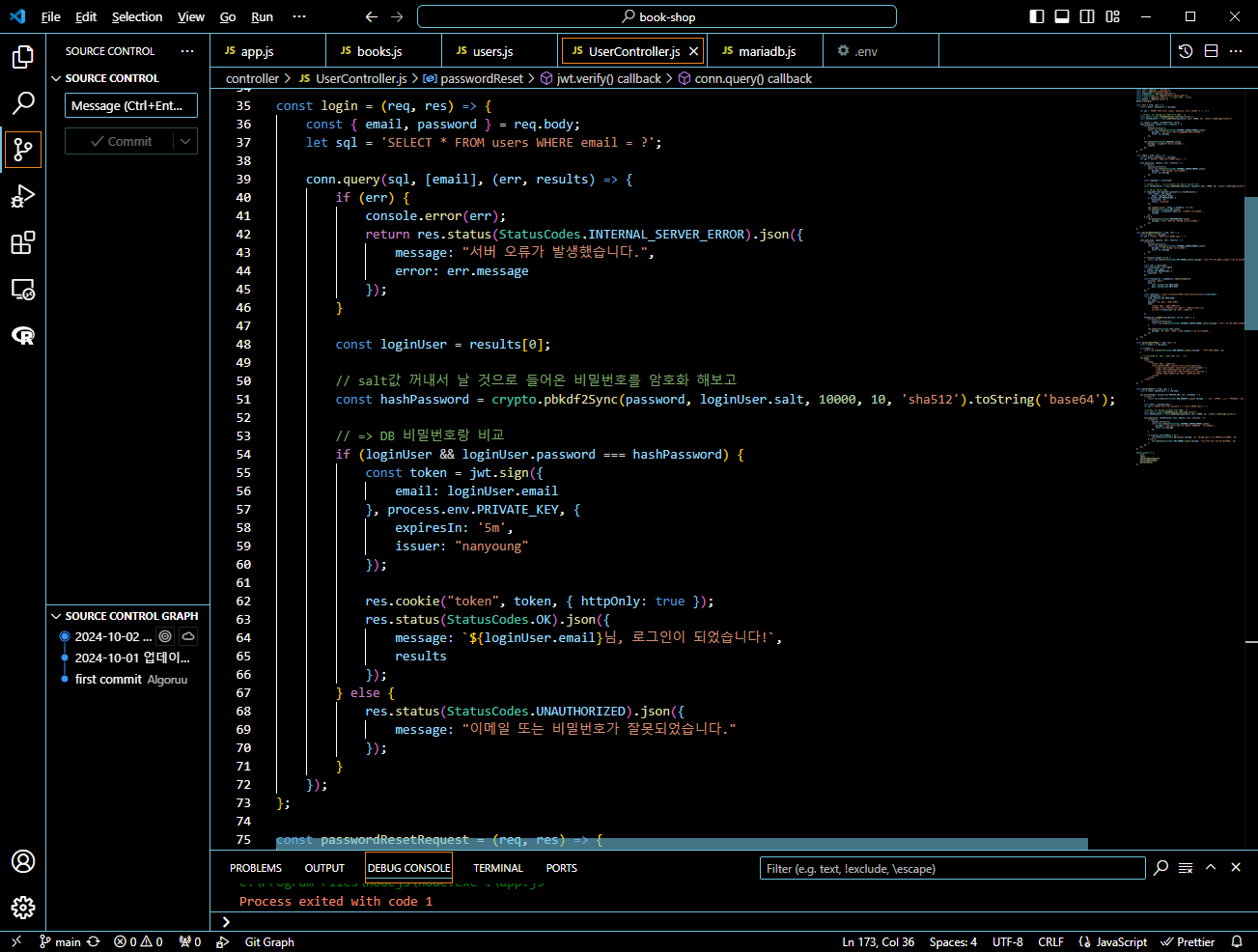This screenshot has height=952, width=1258.
Task: Open the File menu
Action: (51, 16)
